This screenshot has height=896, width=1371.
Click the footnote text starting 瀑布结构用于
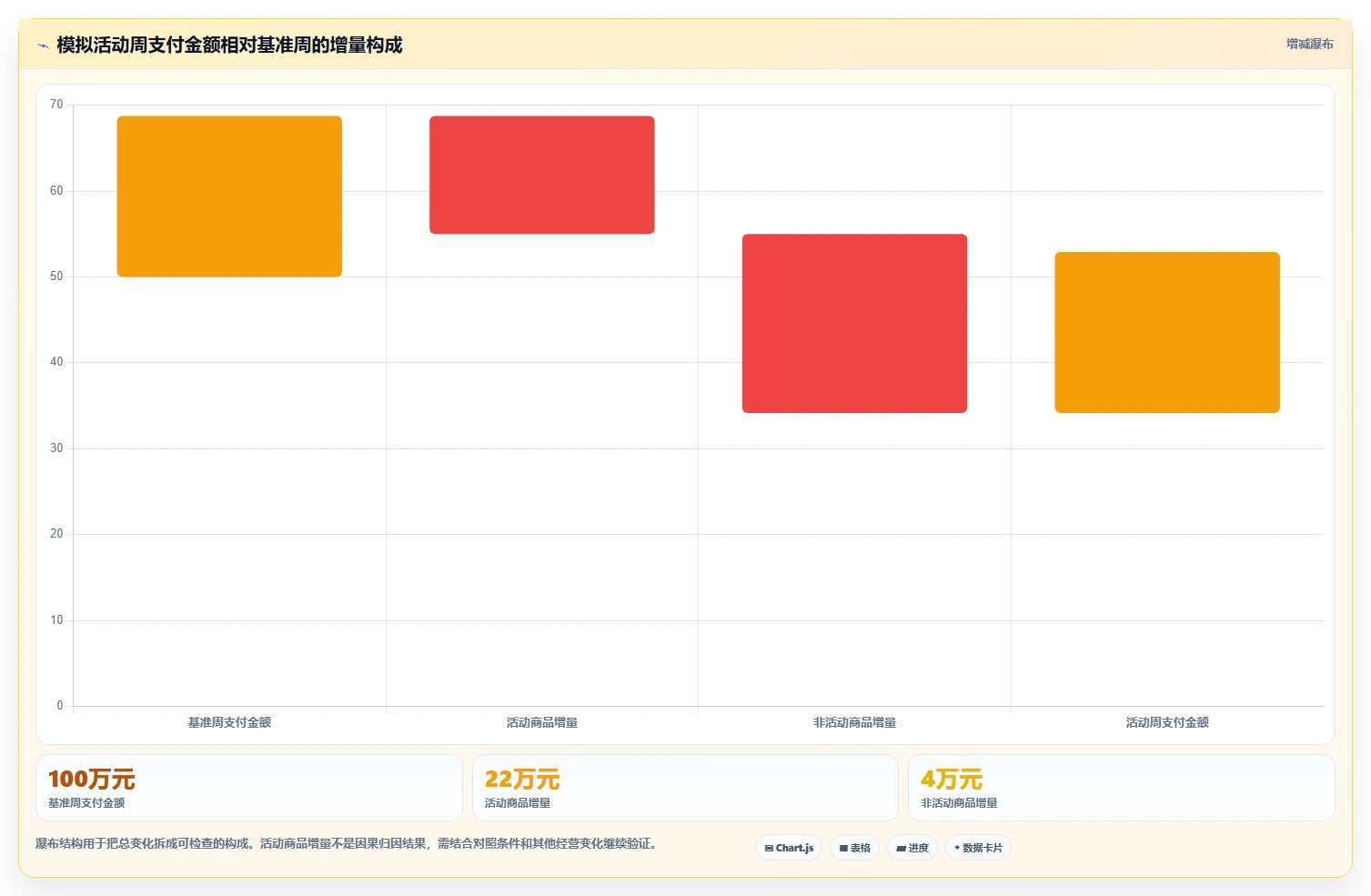tap(347, 843)
